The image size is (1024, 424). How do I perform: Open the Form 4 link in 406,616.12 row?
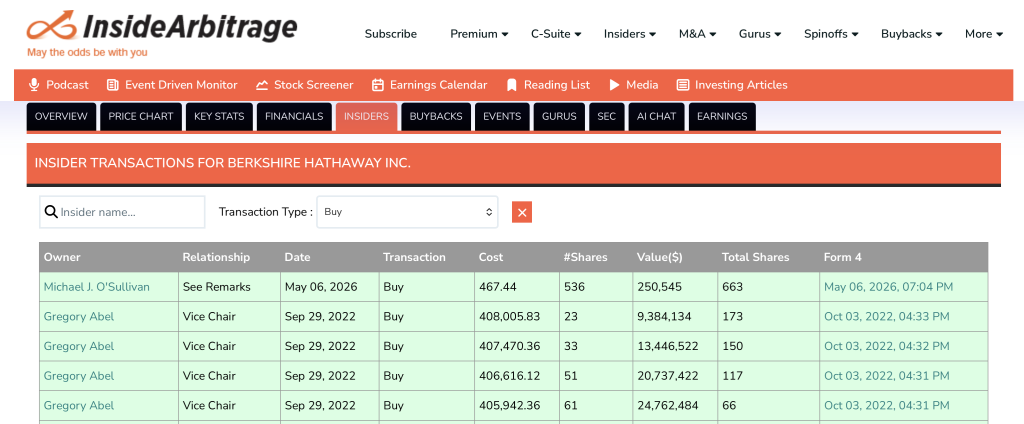887,376
